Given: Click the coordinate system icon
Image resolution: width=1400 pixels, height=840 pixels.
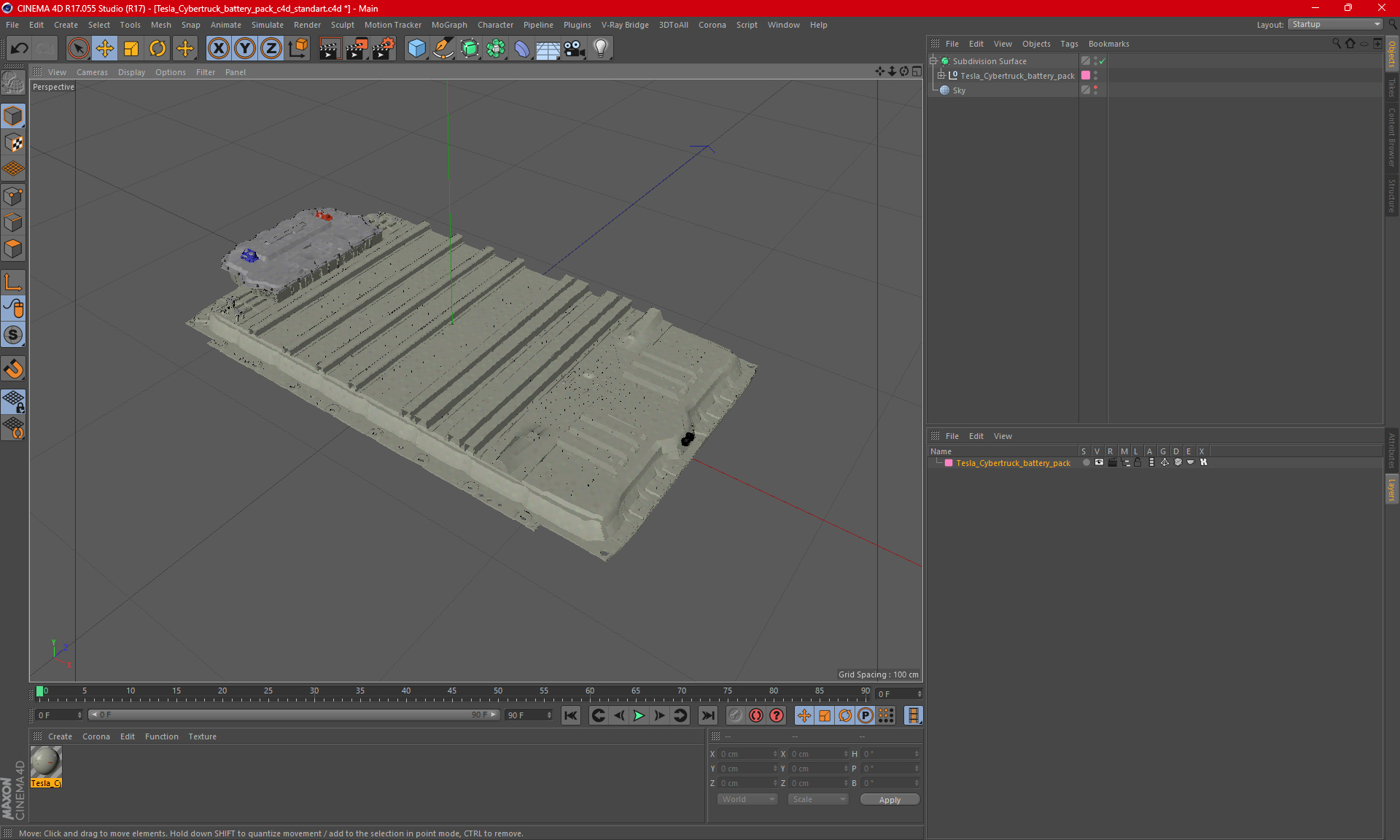Looking at the screenshot, I should click(298, 49).
